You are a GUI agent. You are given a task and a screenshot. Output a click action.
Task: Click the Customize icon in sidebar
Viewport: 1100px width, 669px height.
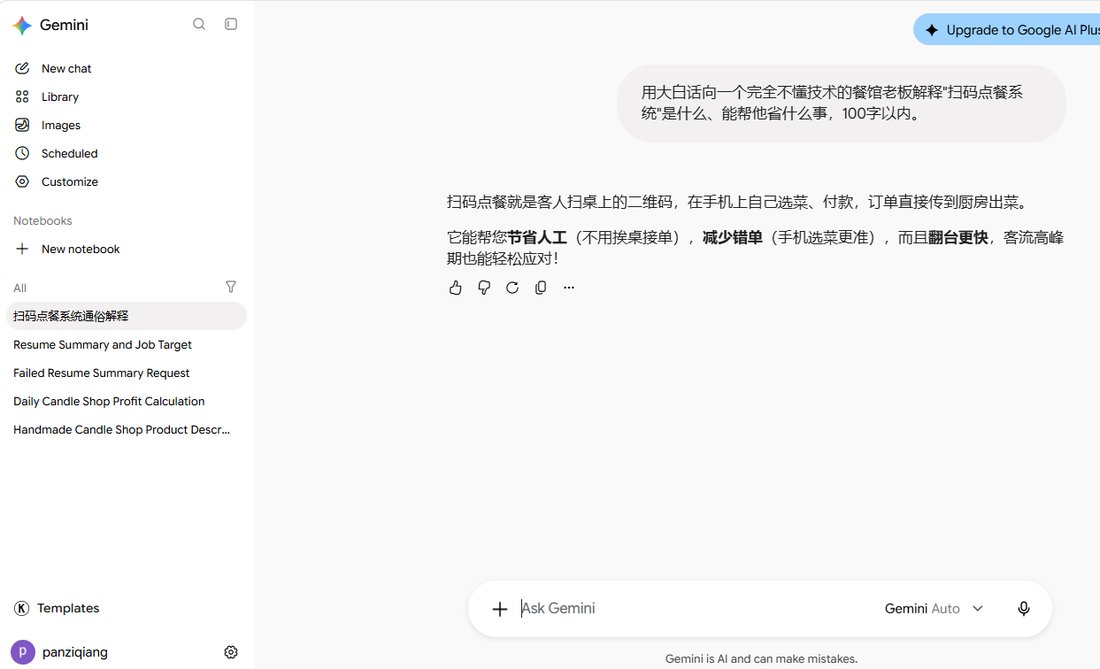click(22, 182)
